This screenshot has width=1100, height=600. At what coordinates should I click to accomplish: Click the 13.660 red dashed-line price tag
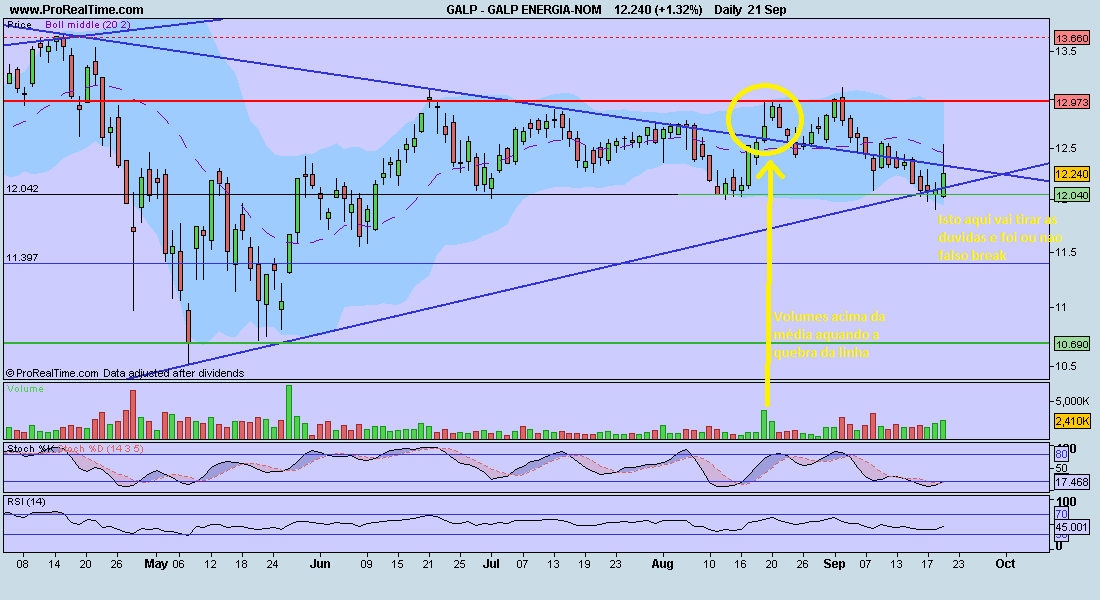click(x=1073, y=38)
